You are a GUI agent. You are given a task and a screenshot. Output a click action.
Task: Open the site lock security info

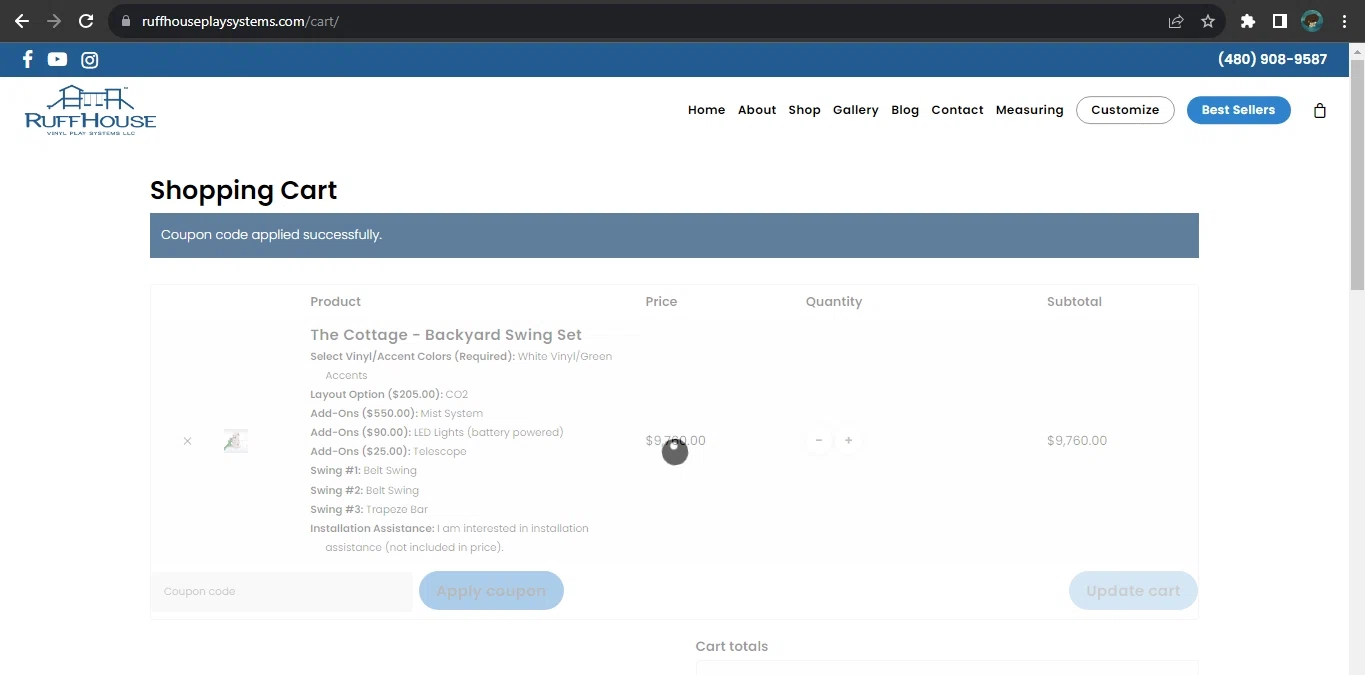coord(125,21)
